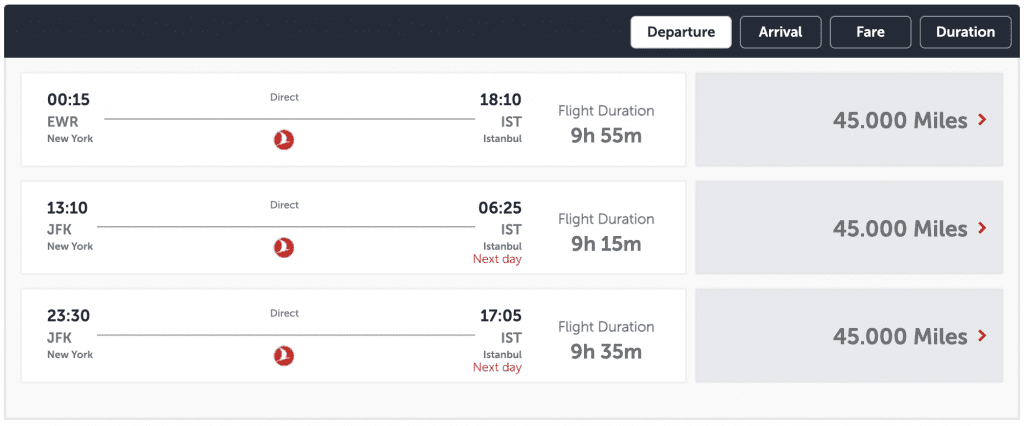
Task: Sort flights by Departure
Action: click(x=680, y=32)
